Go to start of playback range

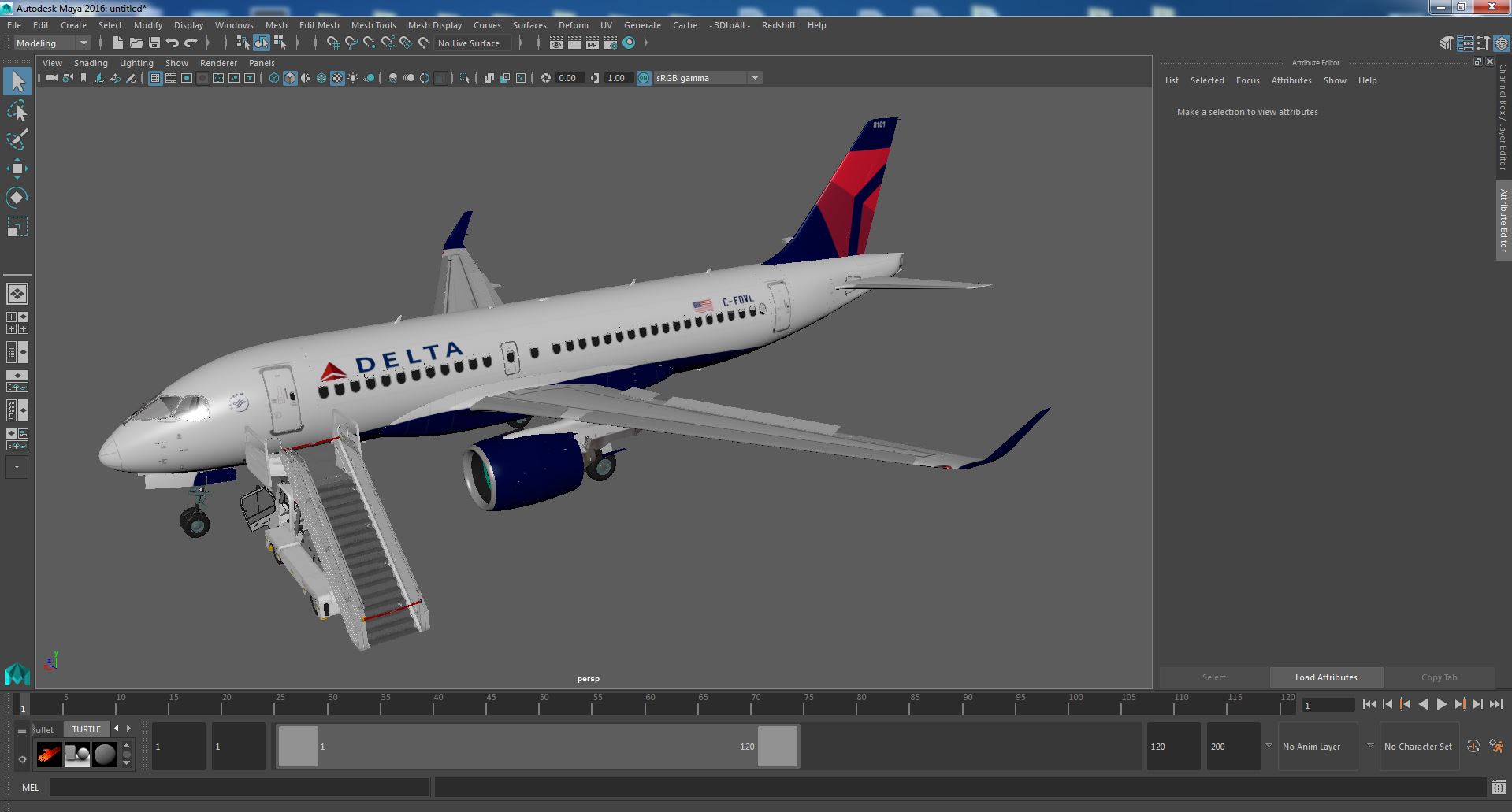1369,705
